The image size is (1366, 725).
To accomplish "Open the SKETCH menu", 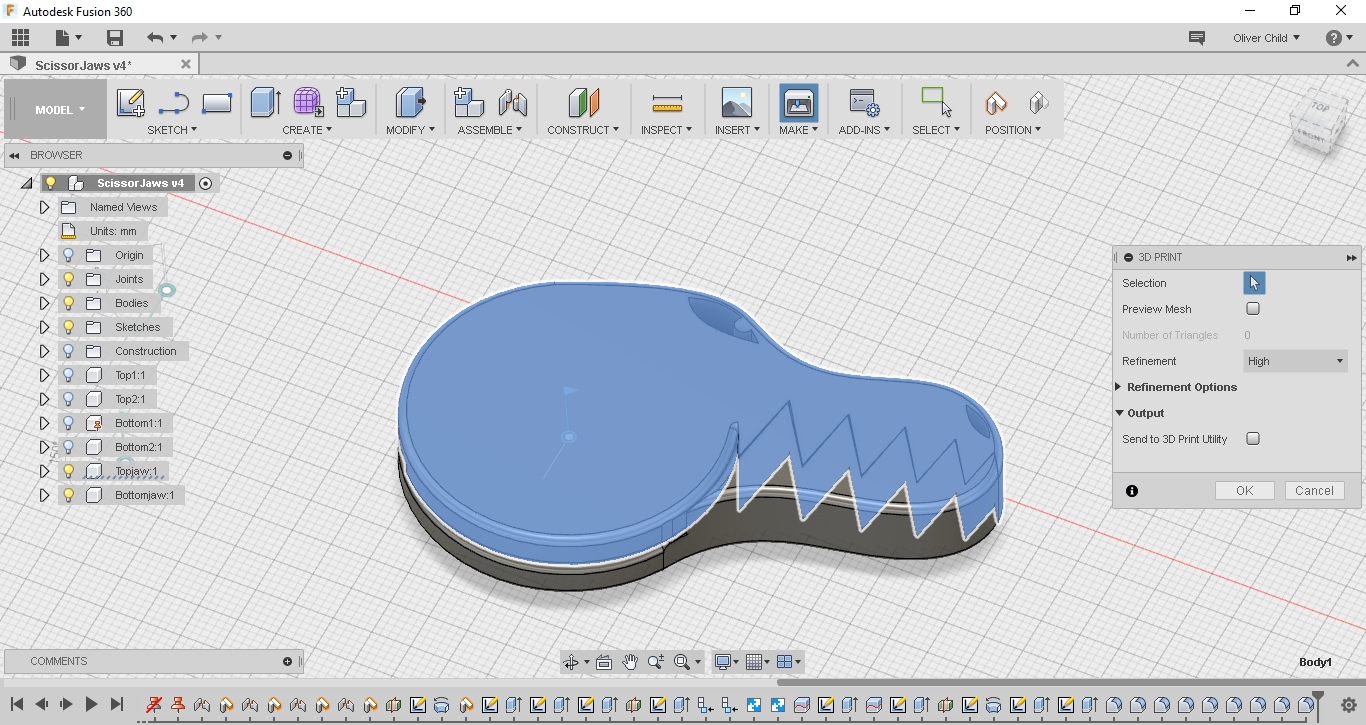I will click(172, 130).
